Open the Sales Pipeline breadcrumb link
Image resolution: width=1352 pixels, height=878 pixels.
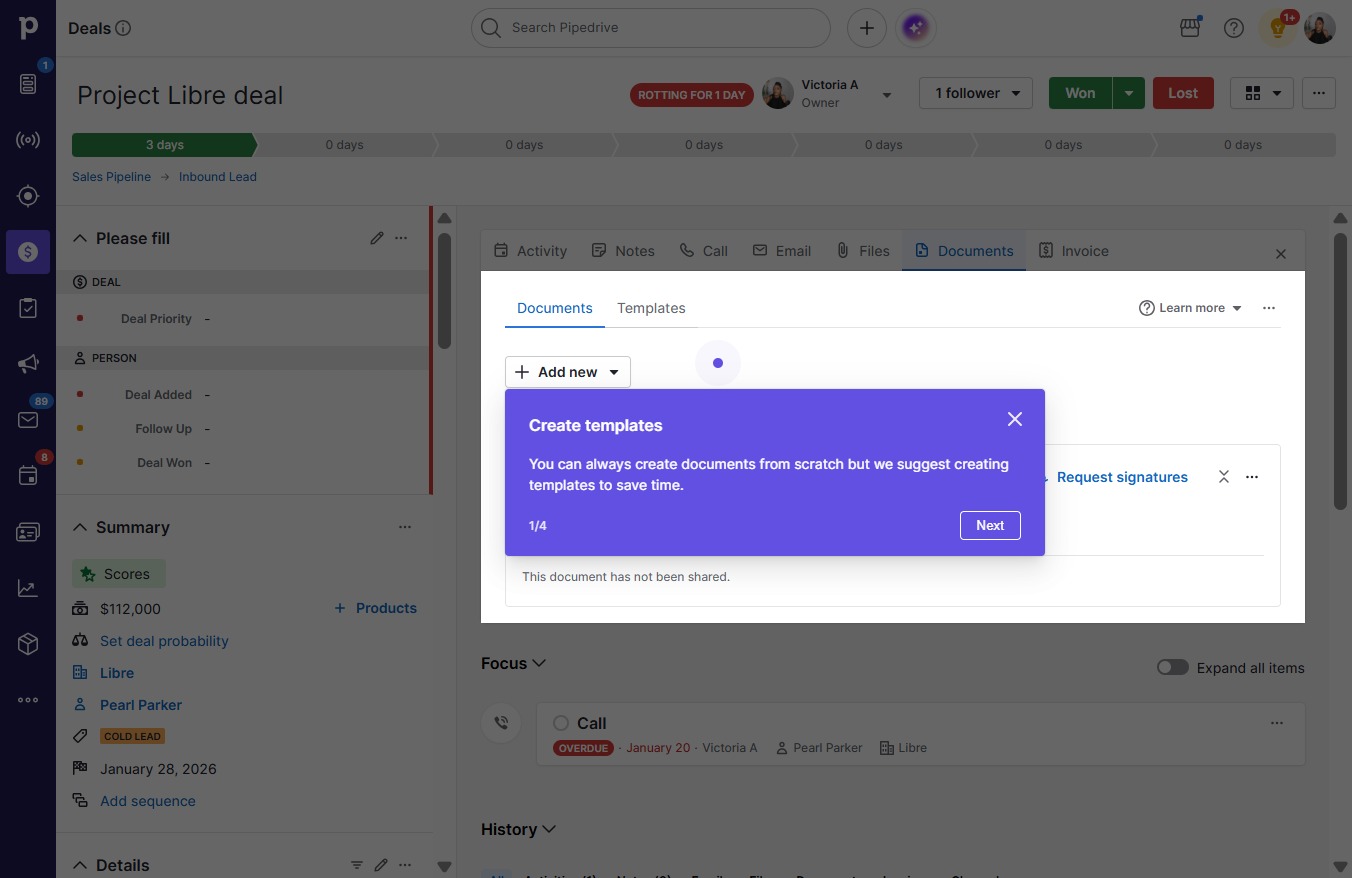tap(111, 177)
